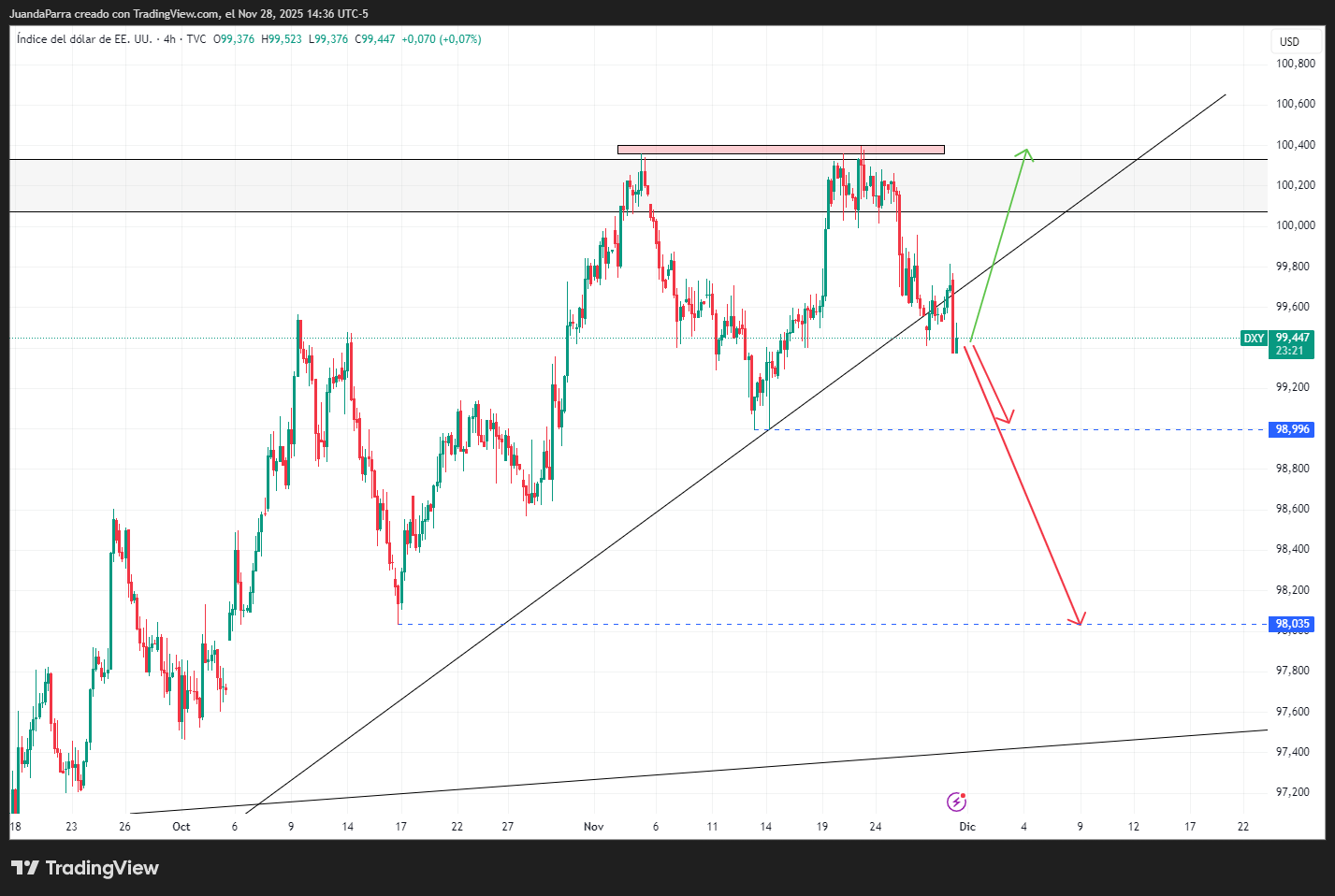Select the gray horizontal zone rectangle
1335x896 pixels.
point(374,186)
